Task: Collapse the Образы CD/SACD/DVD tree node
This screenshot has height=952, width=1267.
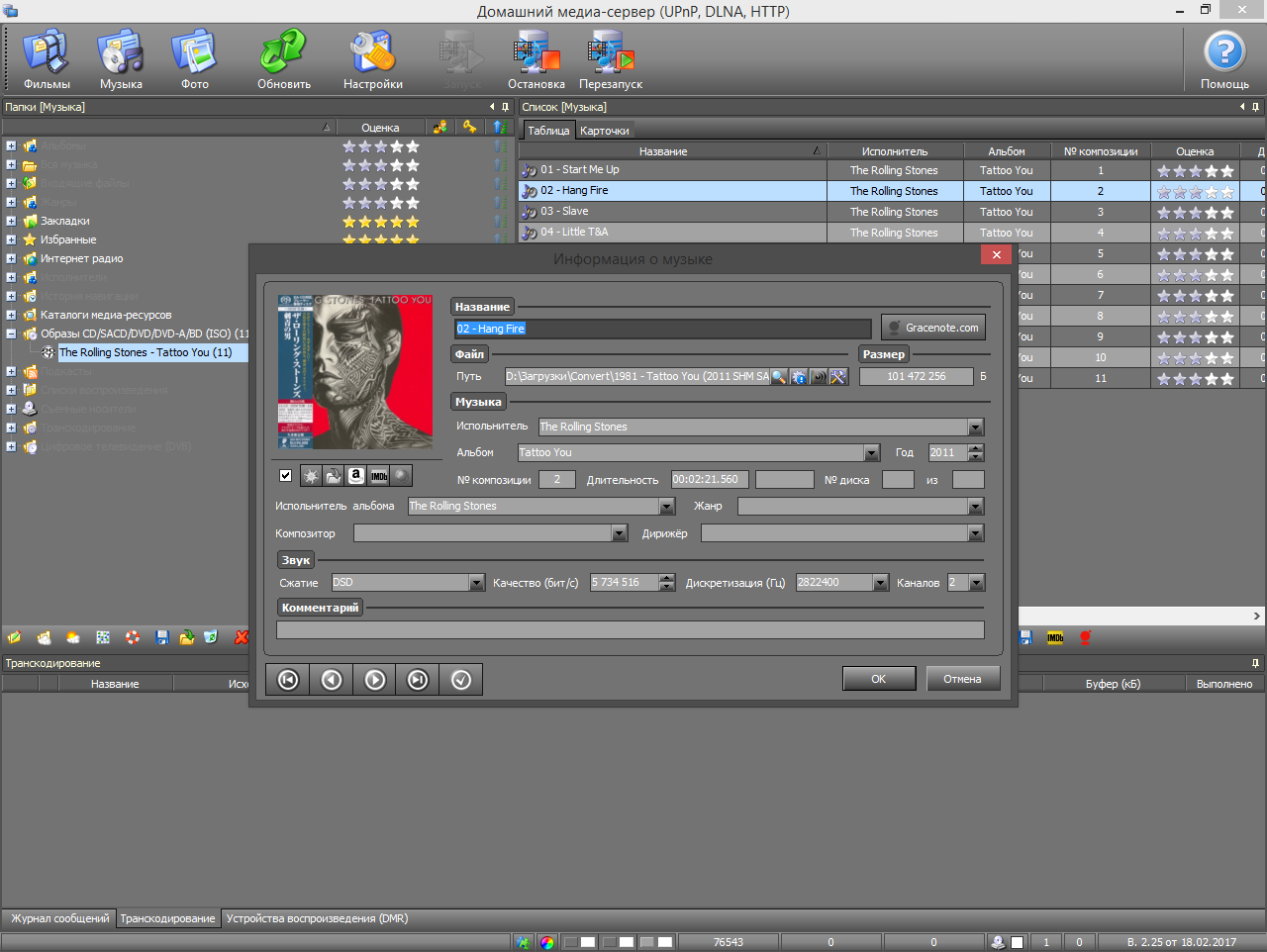Action: [11, 333]
